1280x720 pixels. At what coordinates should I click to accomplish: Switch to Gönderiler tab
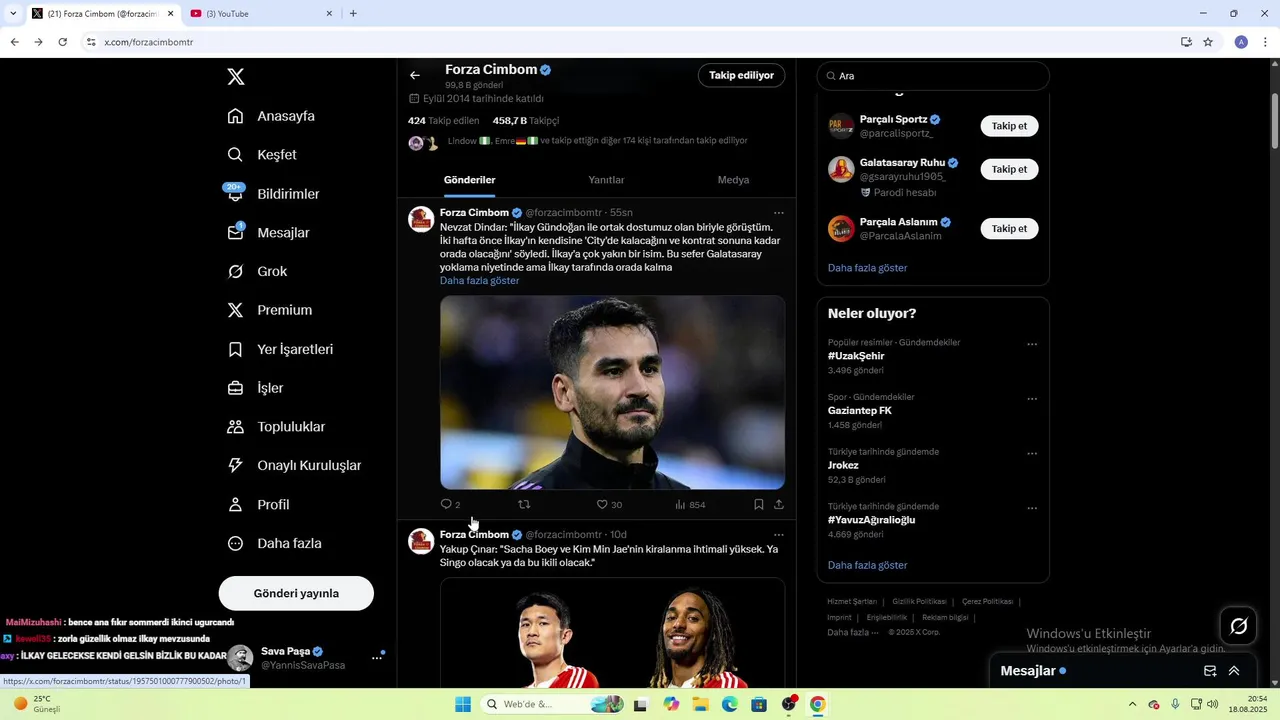469,180
